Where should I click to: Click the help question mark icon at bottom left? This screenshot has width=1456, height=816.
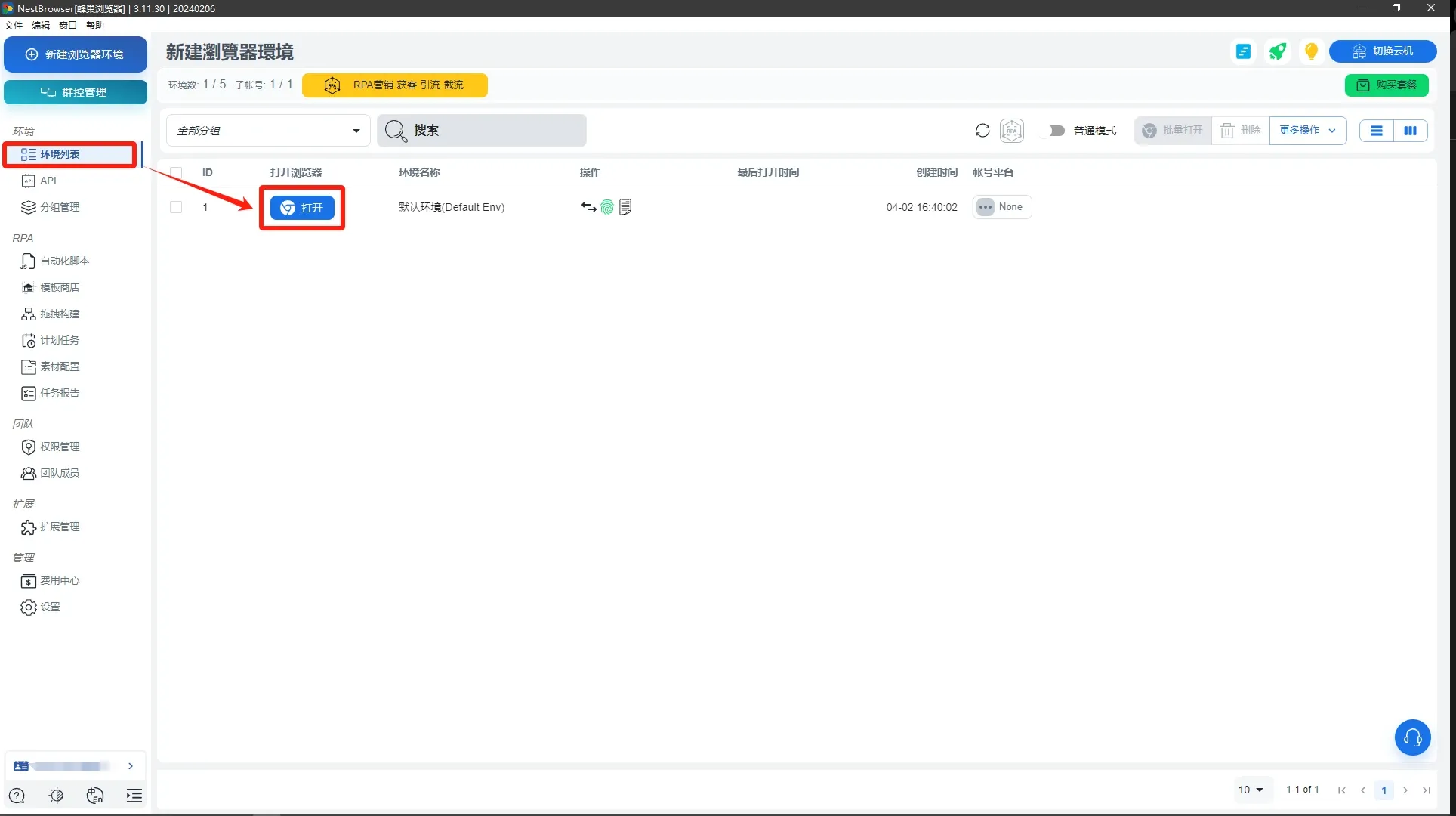[17, 796]
